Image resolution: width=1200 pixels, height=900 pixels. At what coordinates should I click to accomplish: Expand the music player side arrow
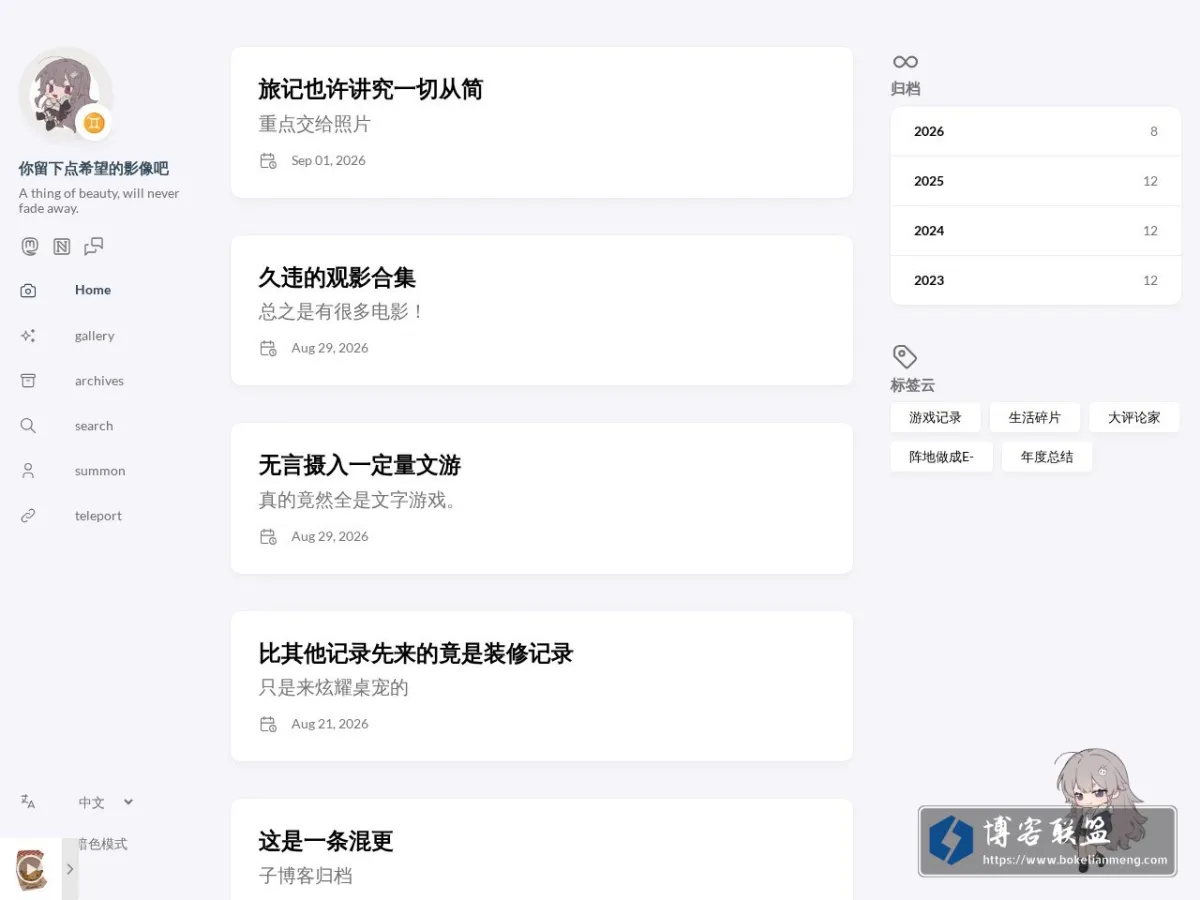coord(70,869)
